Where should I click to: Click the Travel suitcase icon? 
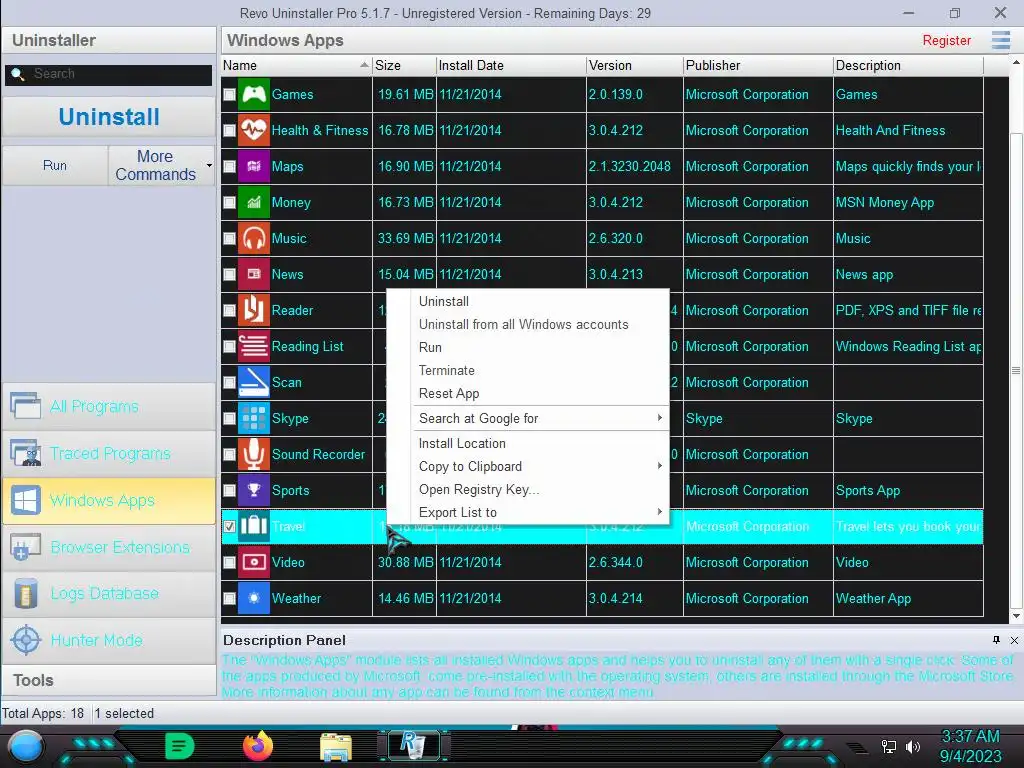(x=253, y=526)
